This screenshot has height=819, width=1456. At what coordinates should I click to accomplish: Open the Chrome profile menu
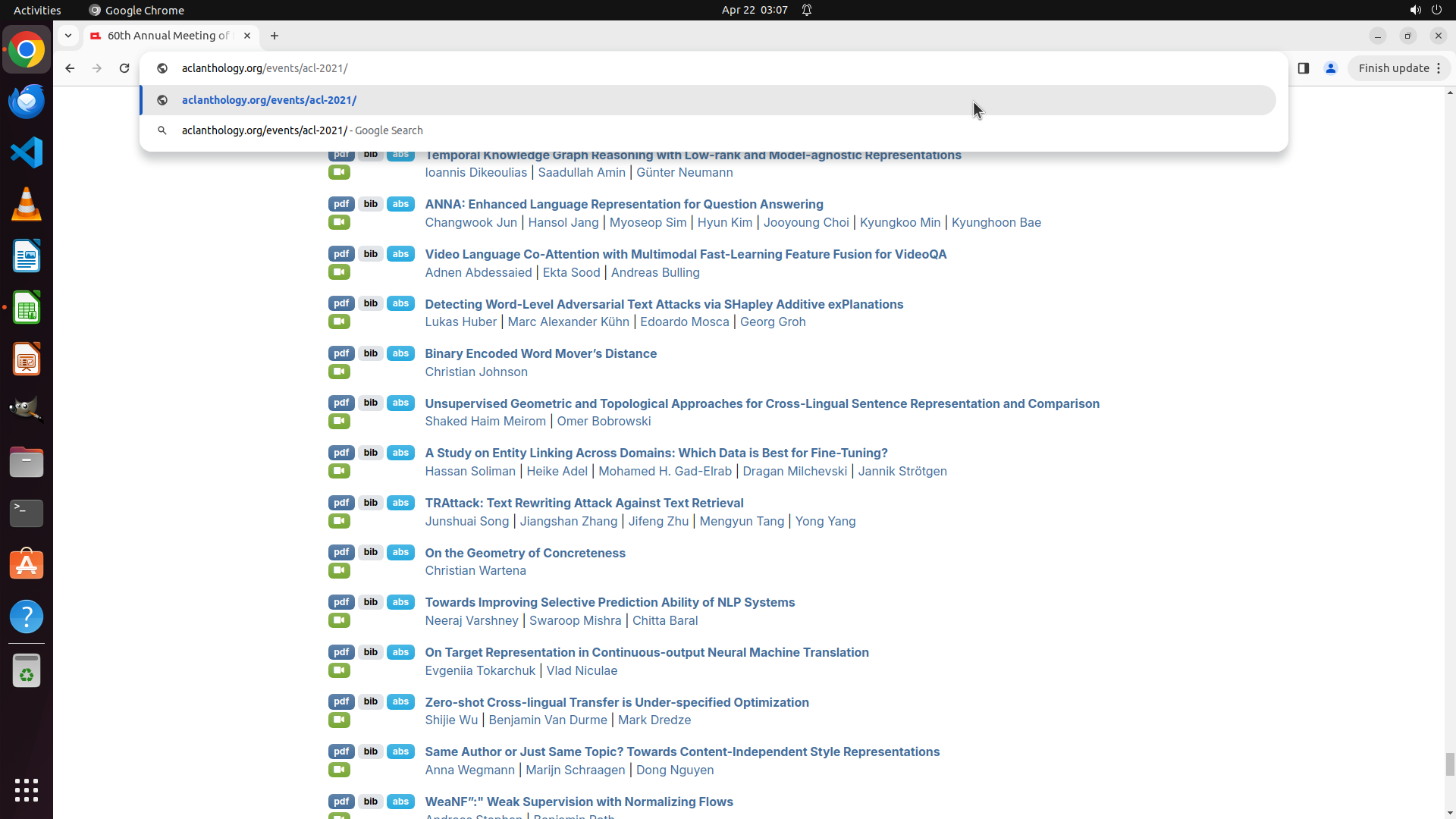point(1331,68)
